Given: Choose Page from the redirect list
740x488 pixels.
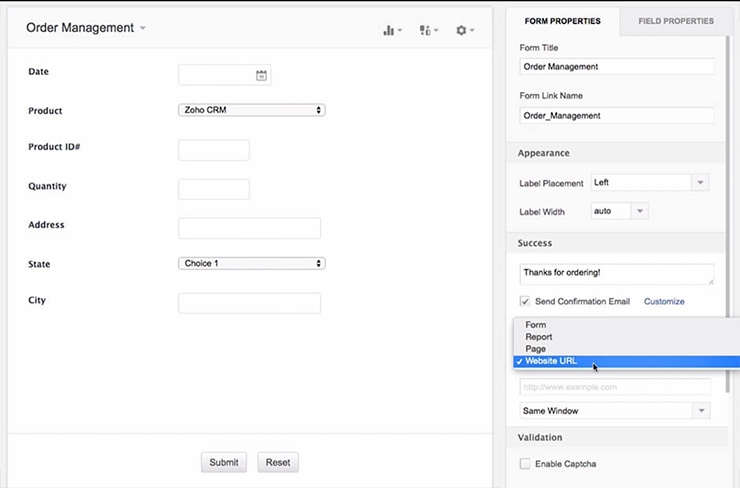Looking at the screenshot, I should 627,349.
